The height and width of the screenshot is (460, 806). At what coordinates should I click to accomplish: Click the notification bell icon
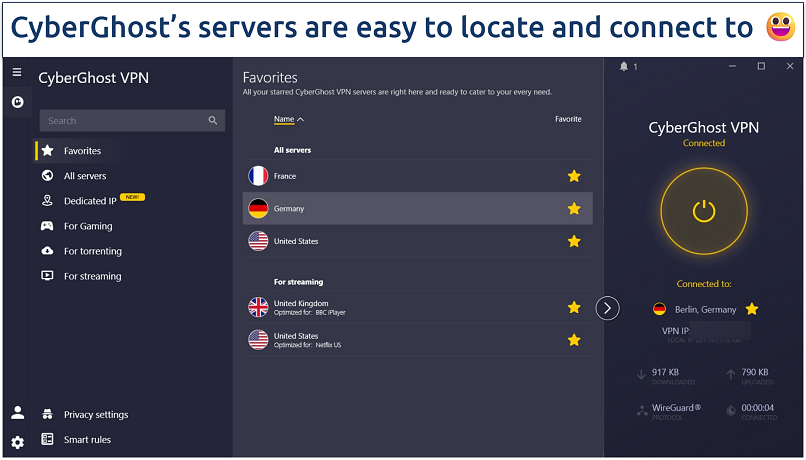[x=624, y=67]
